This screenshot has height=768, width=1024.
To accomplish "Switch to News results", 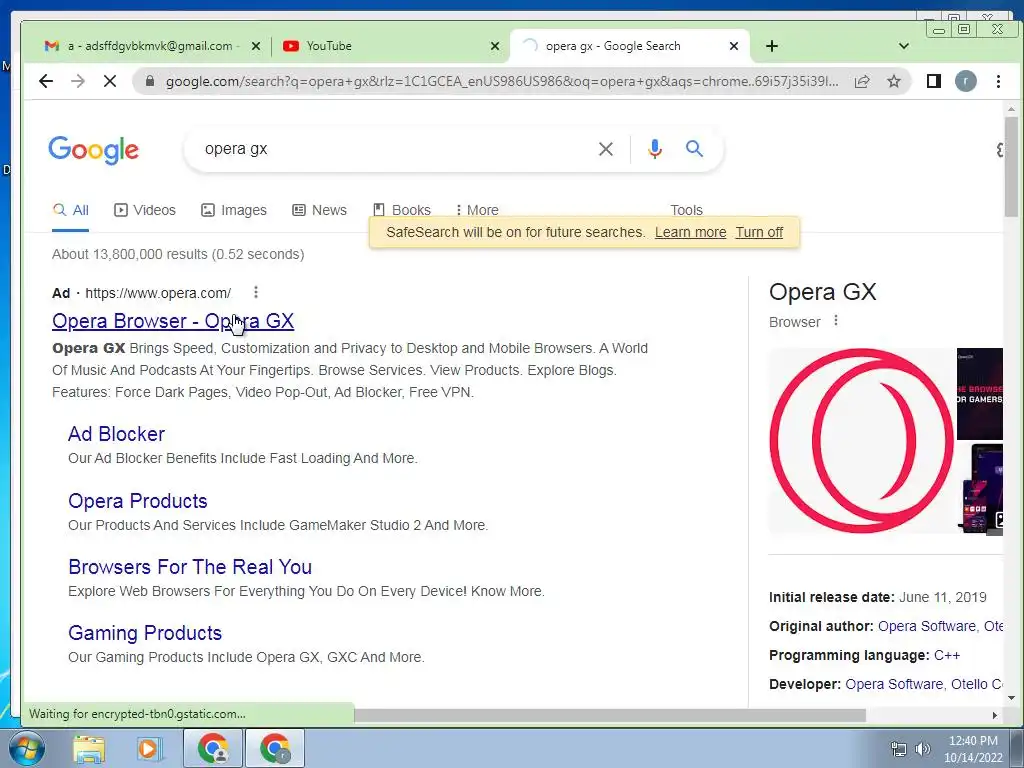I will [x=319, y=210].
